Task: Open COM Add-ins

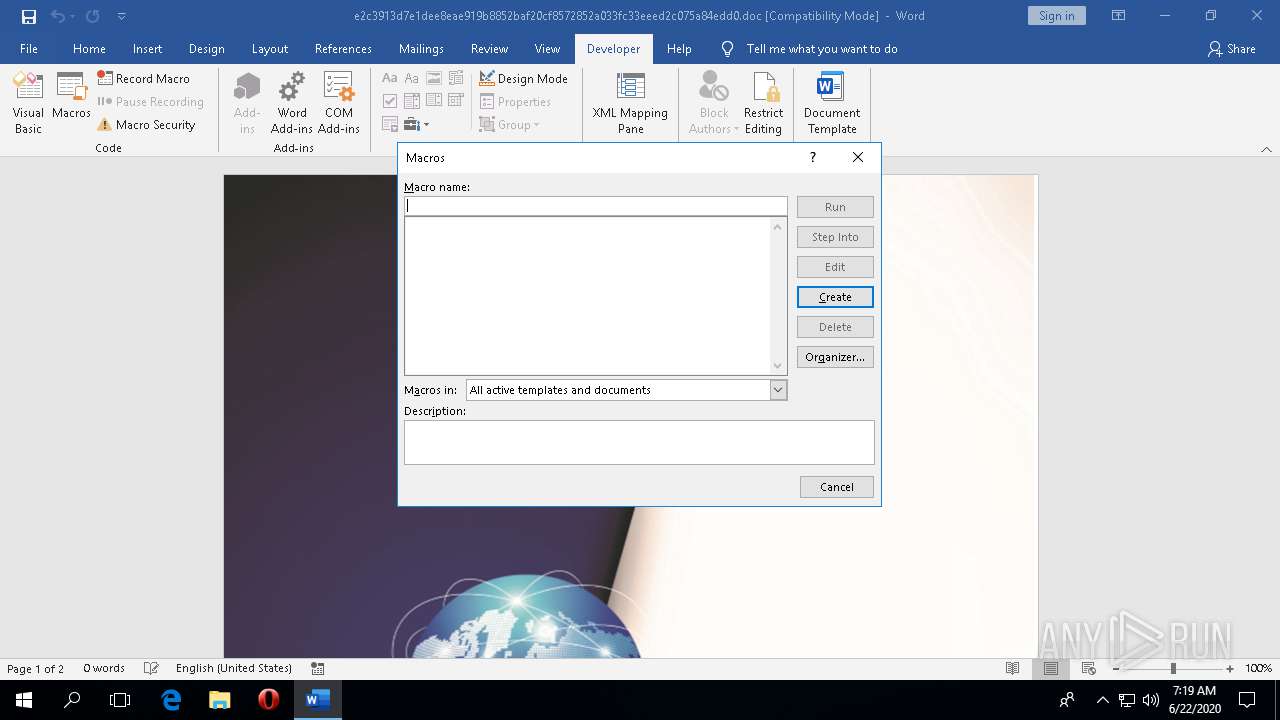Action: click(x=339, y=103)
